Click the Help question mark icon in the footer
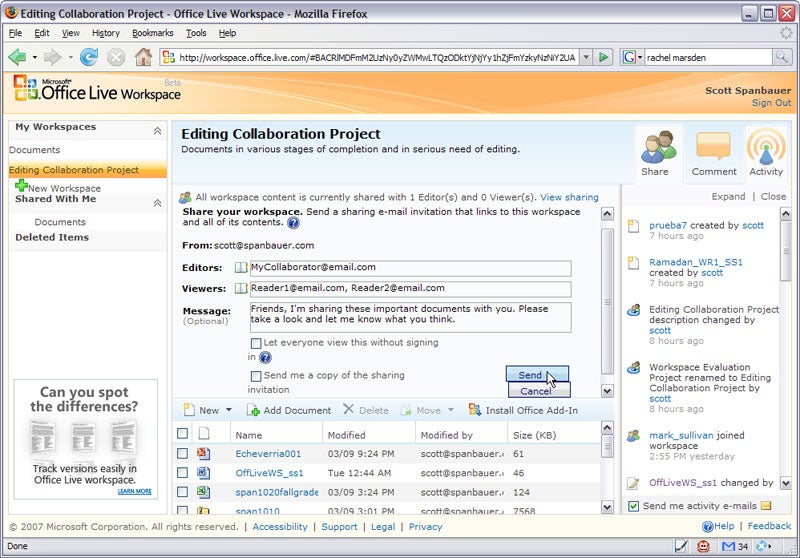This screenshot has width=800, height=558. pos(707,526)
